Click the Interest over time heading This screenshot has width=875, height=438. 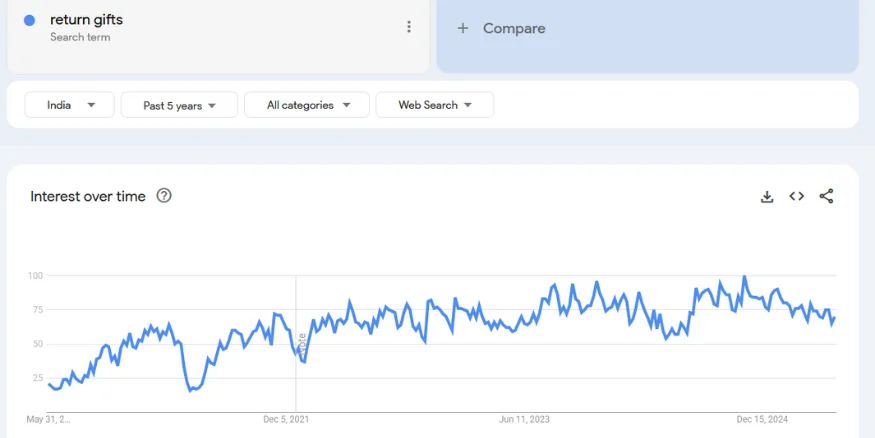pos(88,196)
